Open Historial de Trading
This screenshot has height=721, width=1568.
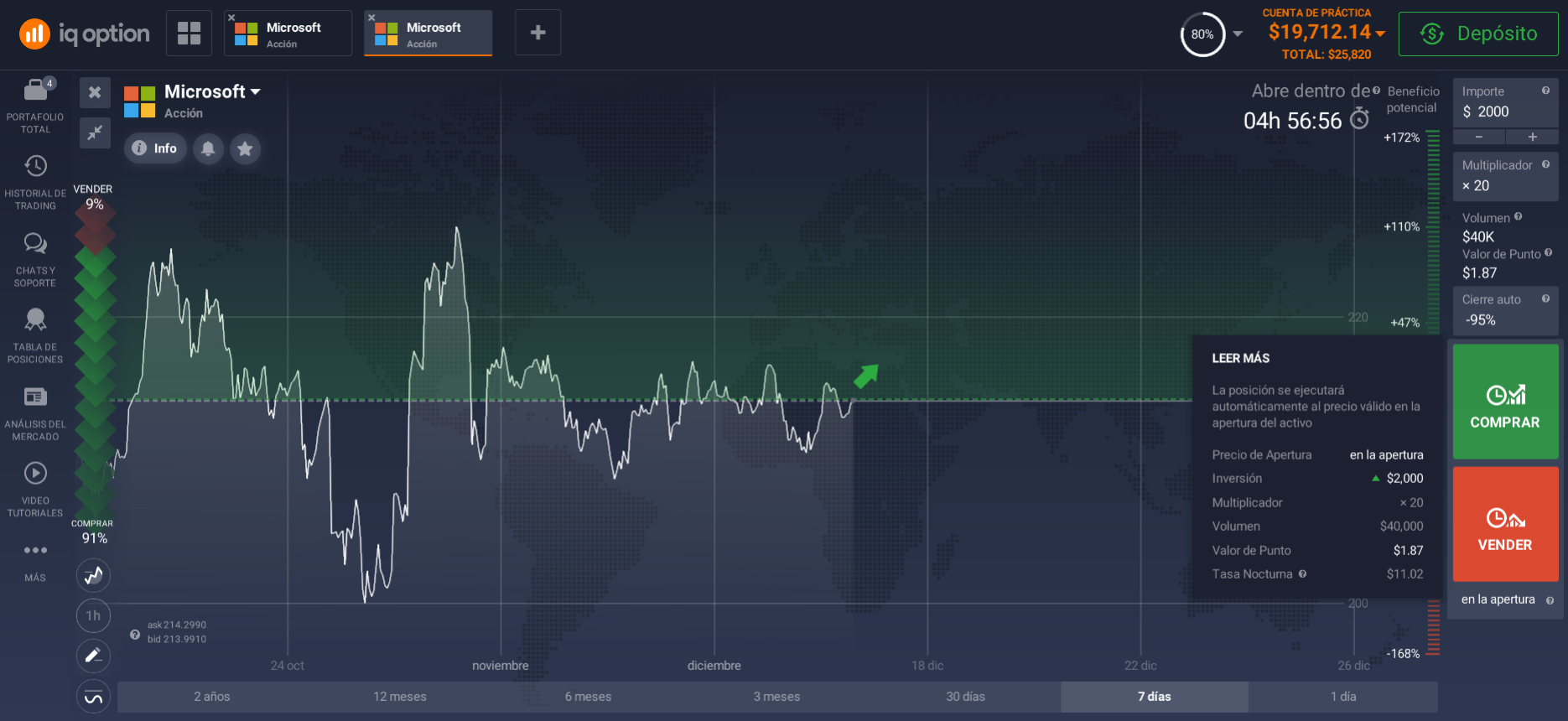pos(35,182)
